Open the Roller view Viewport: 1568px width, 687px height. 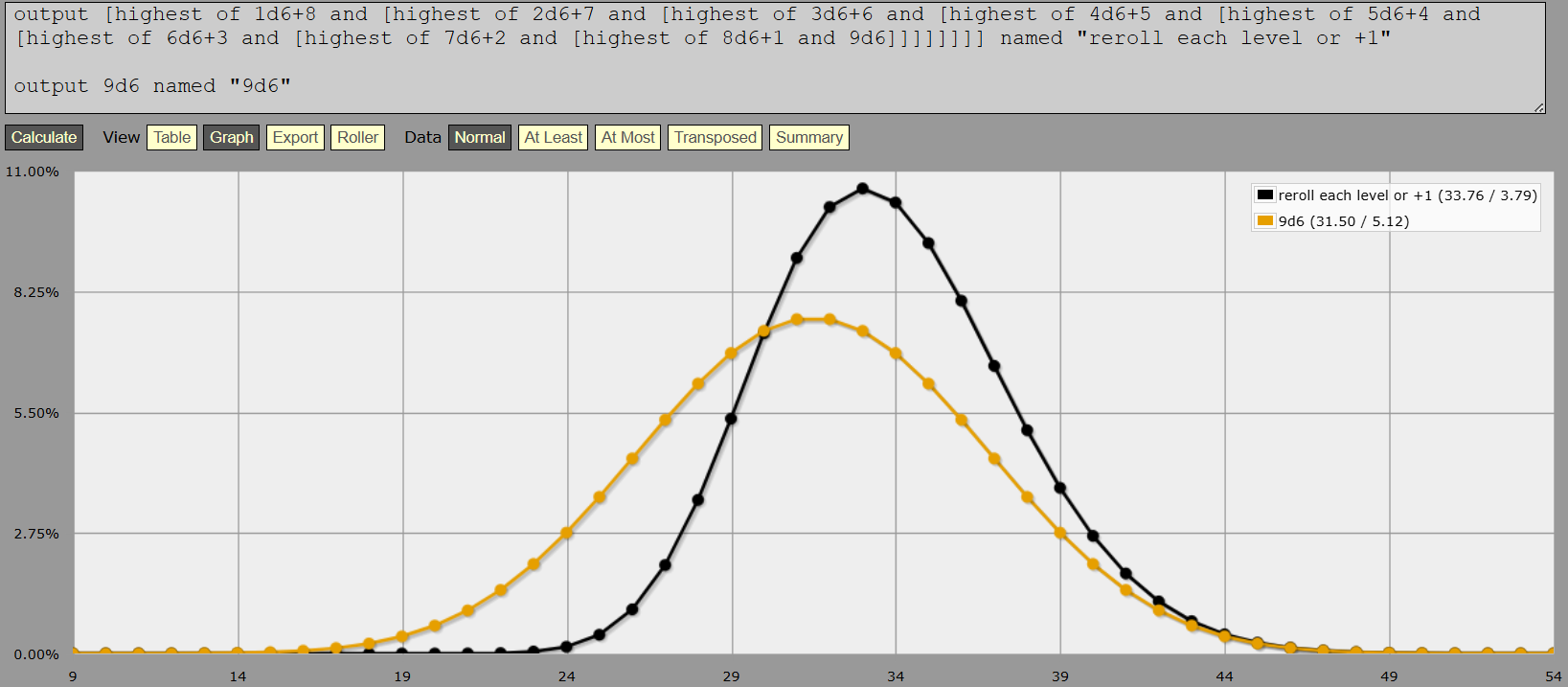coord(357,138)
